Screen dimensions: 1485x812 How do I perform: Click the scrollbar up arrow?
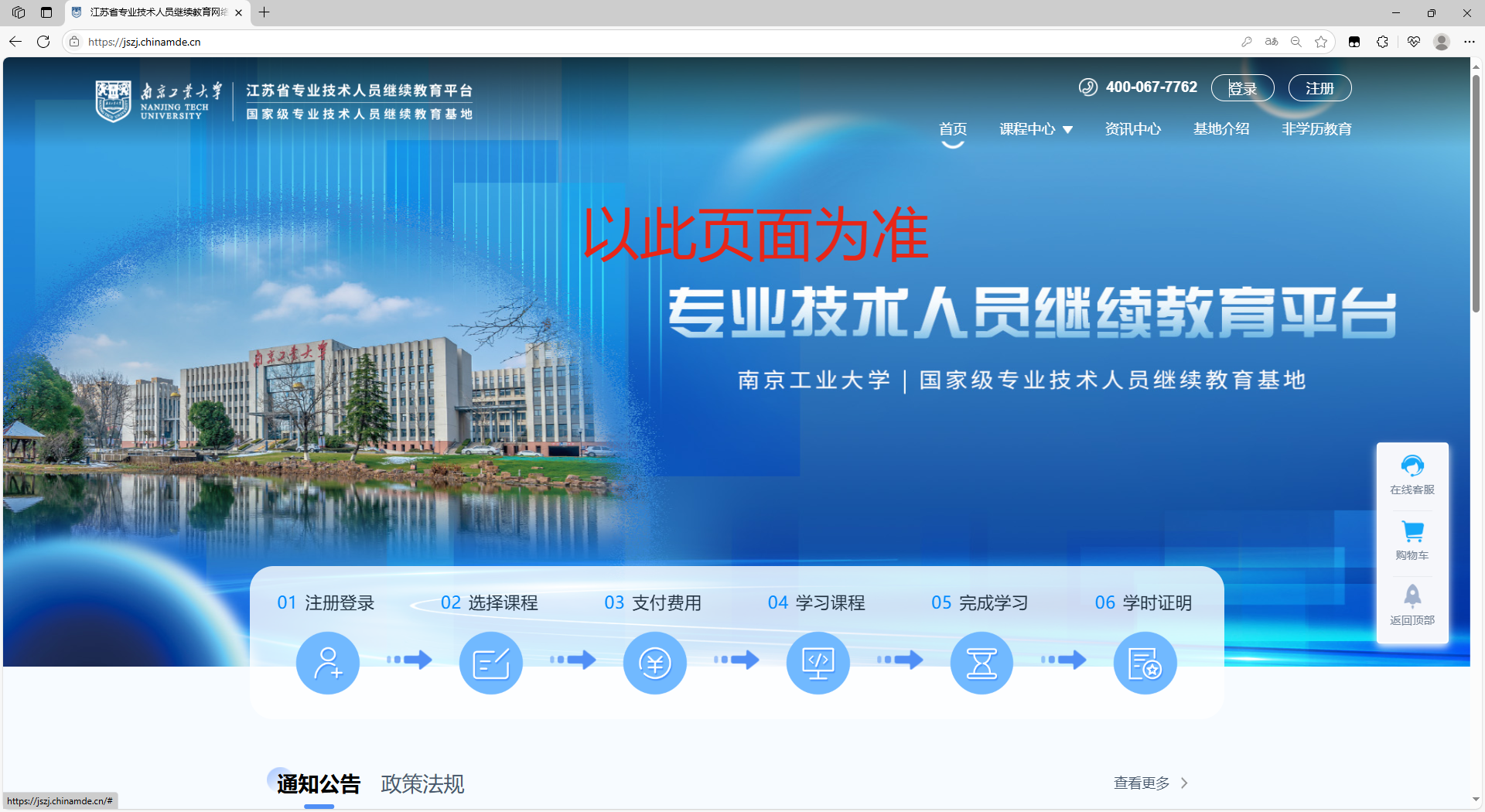(x=1476, y=67)
